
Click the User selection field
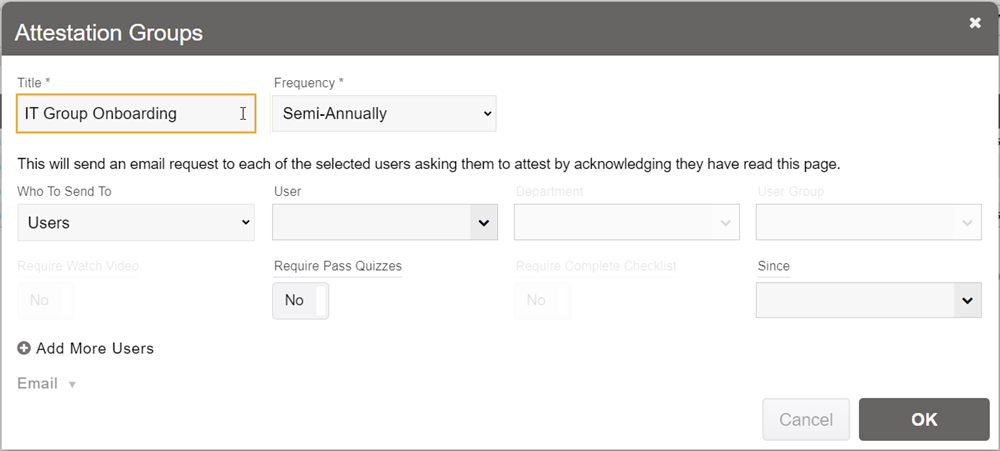[x=371, y=223]
